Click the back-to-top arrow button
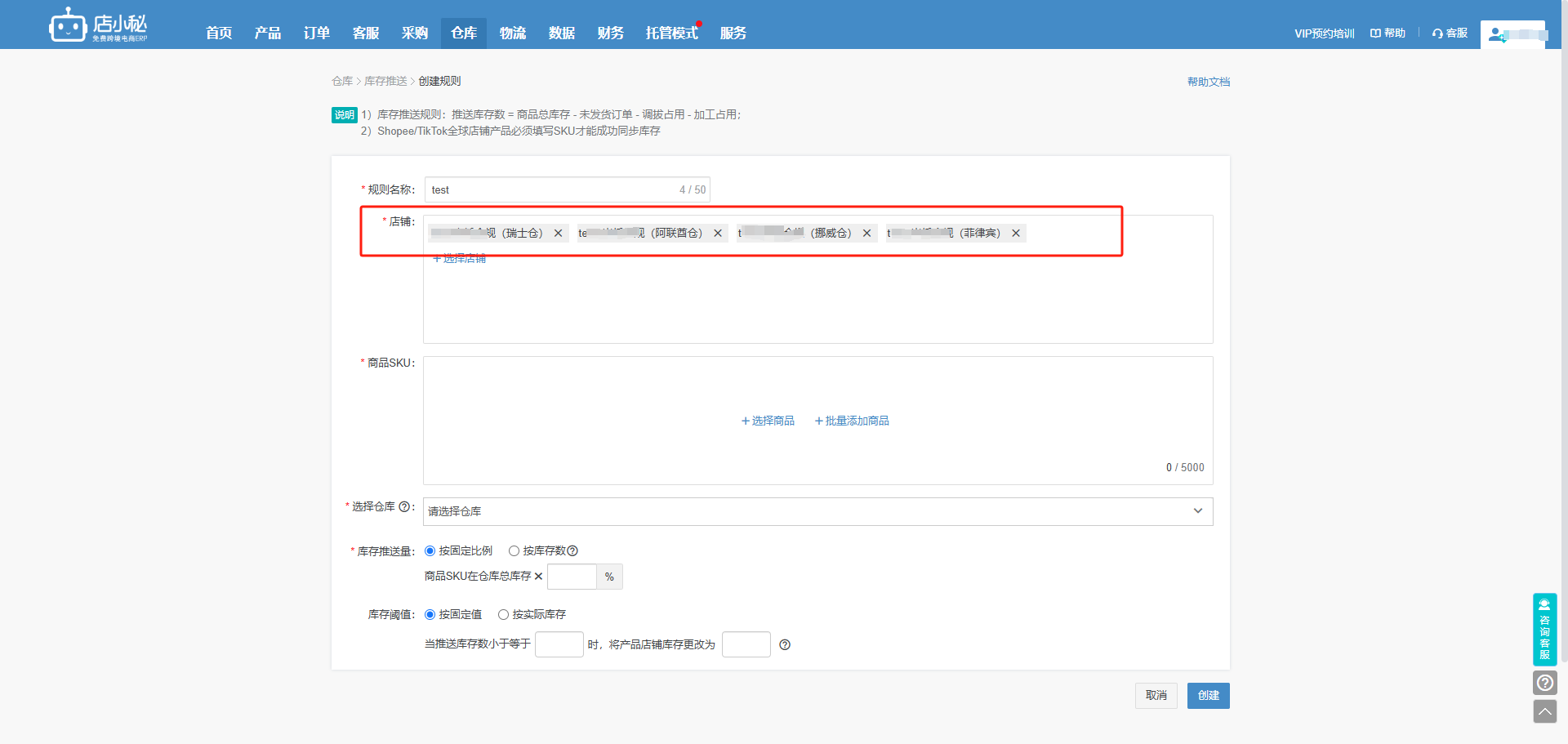This screenshot has height=744, width=1568. (1545, 711)
